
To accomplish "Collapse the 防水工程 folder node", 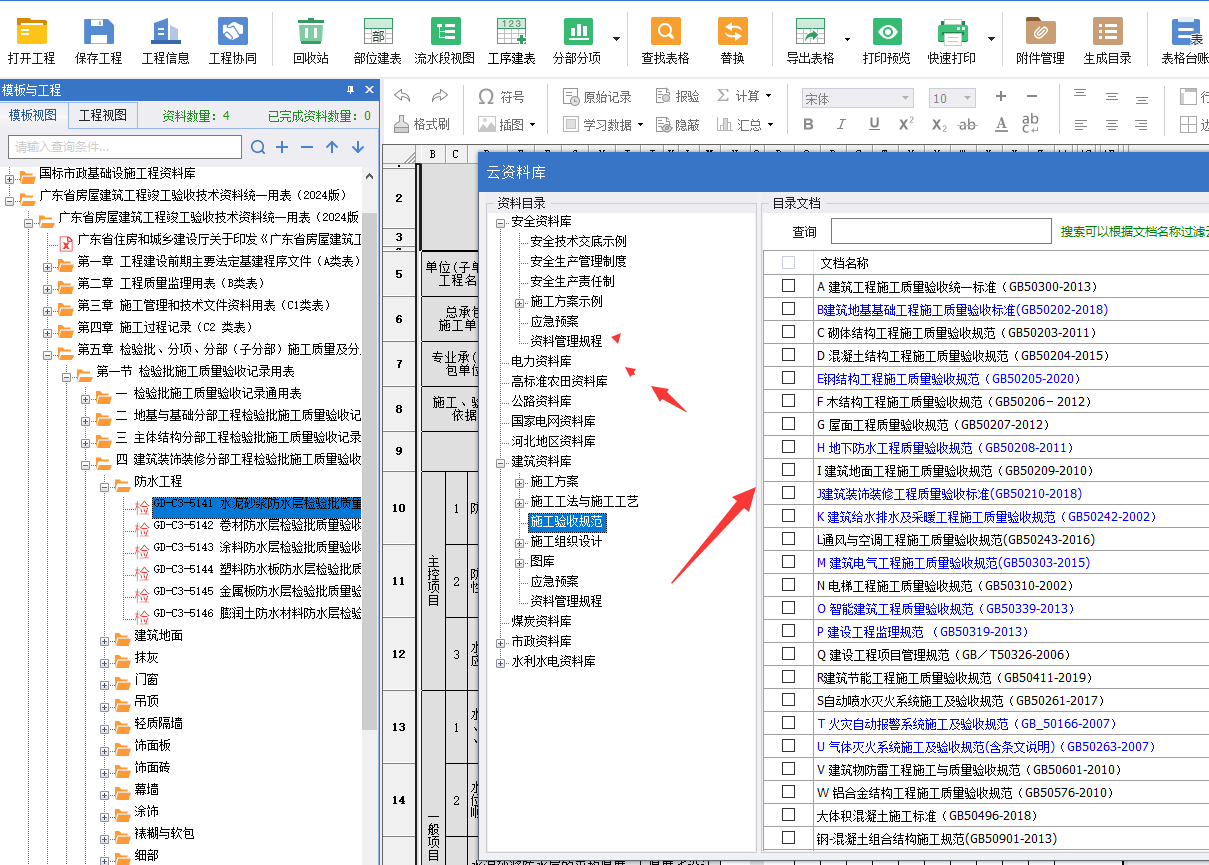I will coord(107,482).
